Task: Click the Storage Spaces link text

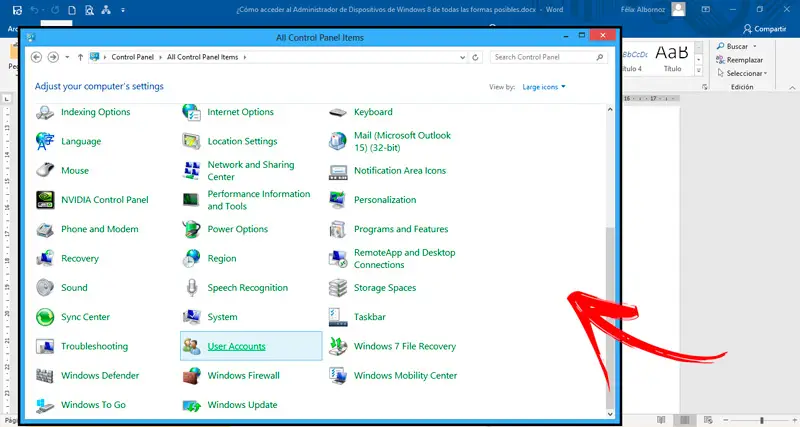Action: (385, 288)
